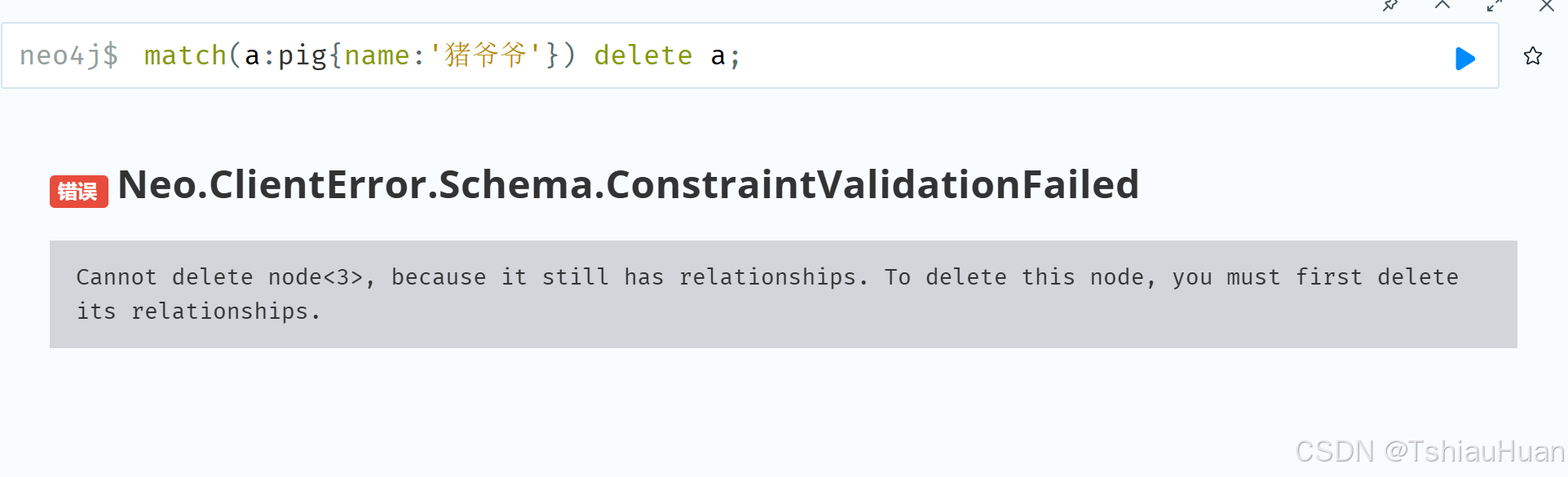Click the 'match' keyword in the query
Screen dimensions: 1568x477
pyautogui.click(x=185, y=55)
